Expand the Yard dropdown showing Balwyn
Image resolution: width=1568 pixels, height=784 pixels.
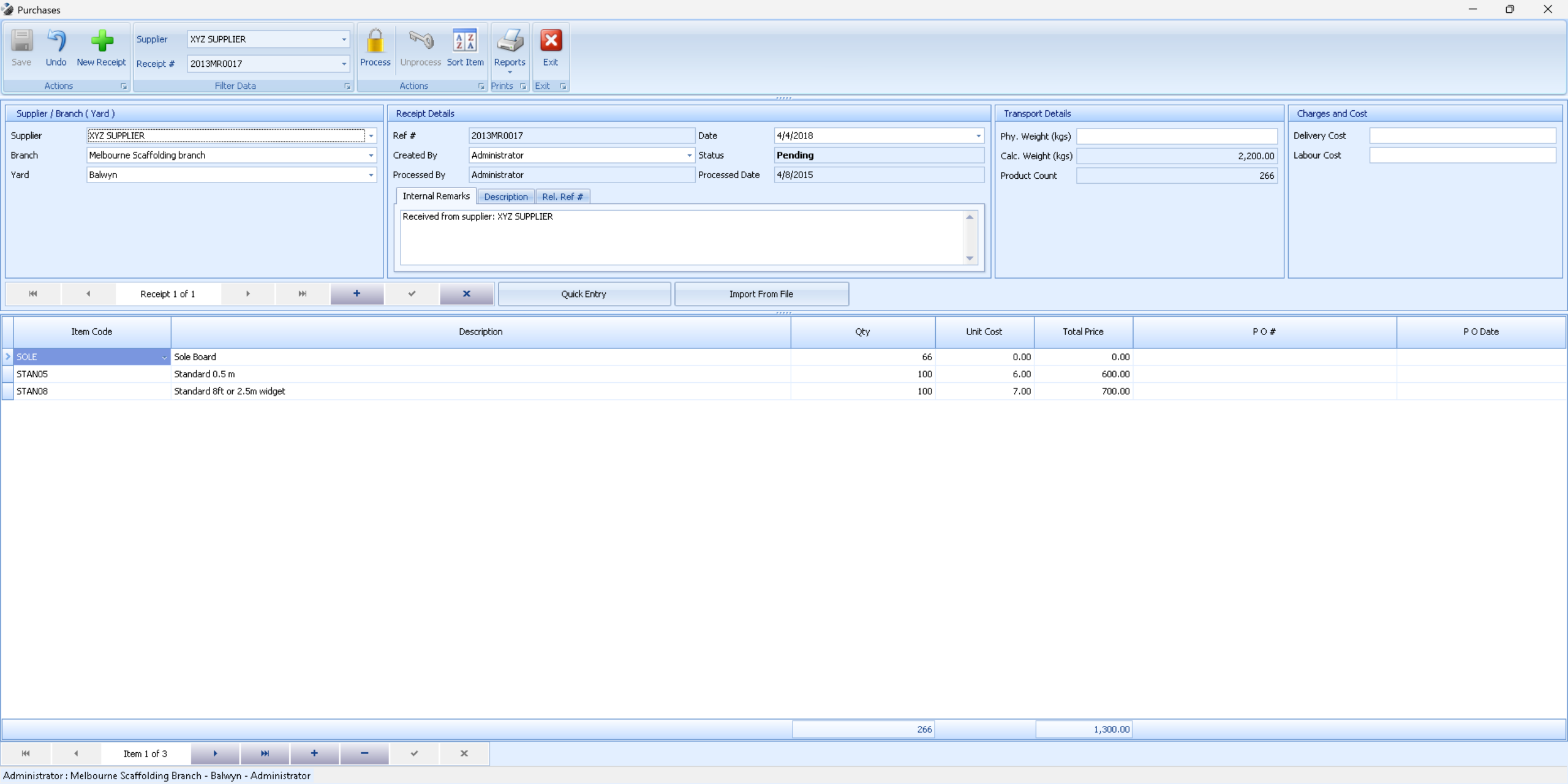371,175
